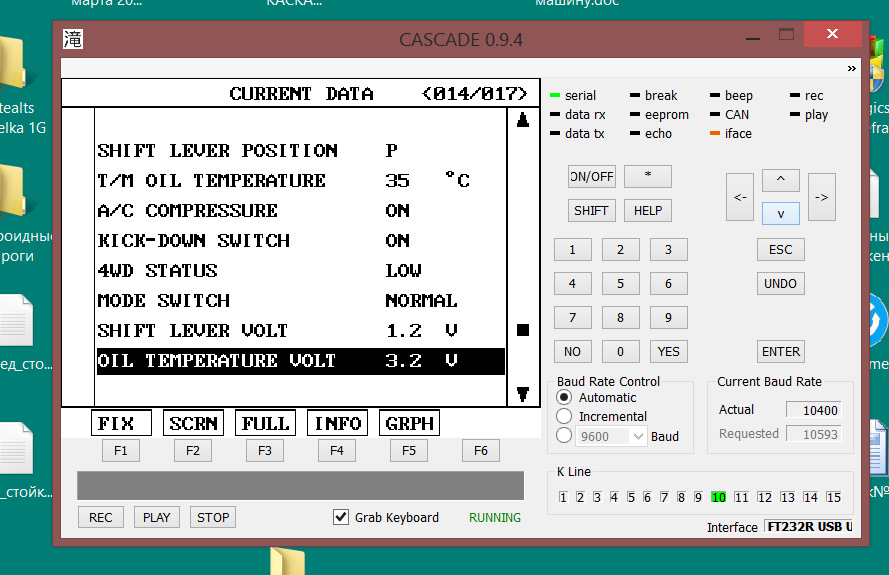Select K Line number 15
Image resolution: width=889 pixels, height=575 pixels.
tap(833, 497)
